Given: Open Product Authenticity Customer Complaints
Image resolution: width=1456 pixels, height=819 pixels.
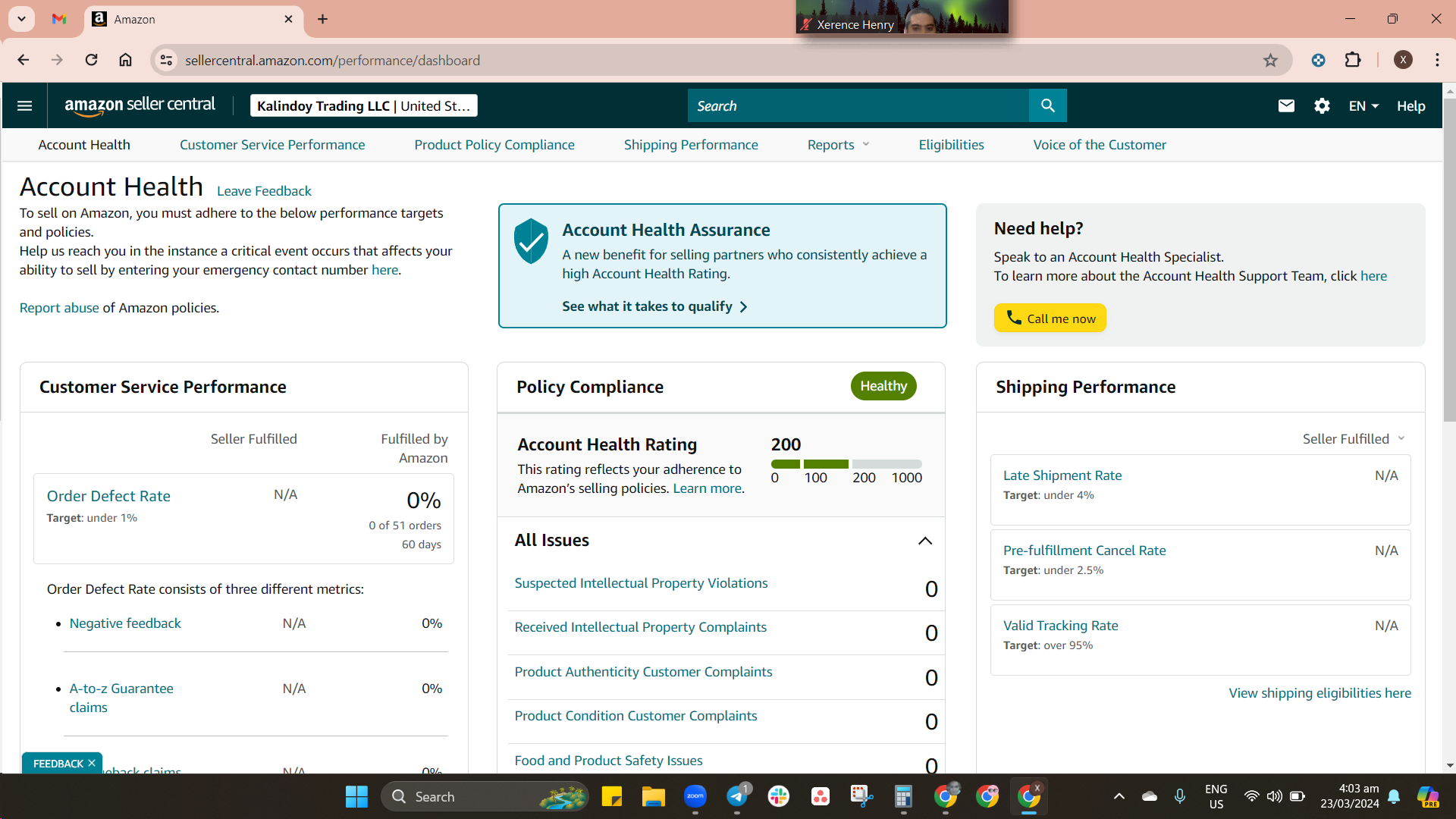Looking at the screenshot, I should 643,672.
